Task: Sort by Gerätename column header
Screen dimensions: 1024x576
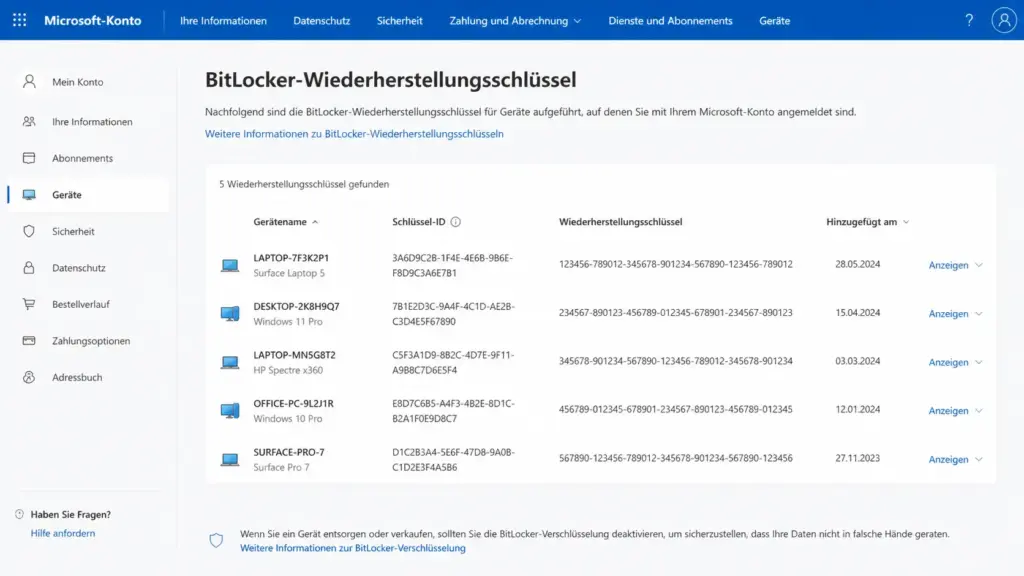Action: point(286,222)
